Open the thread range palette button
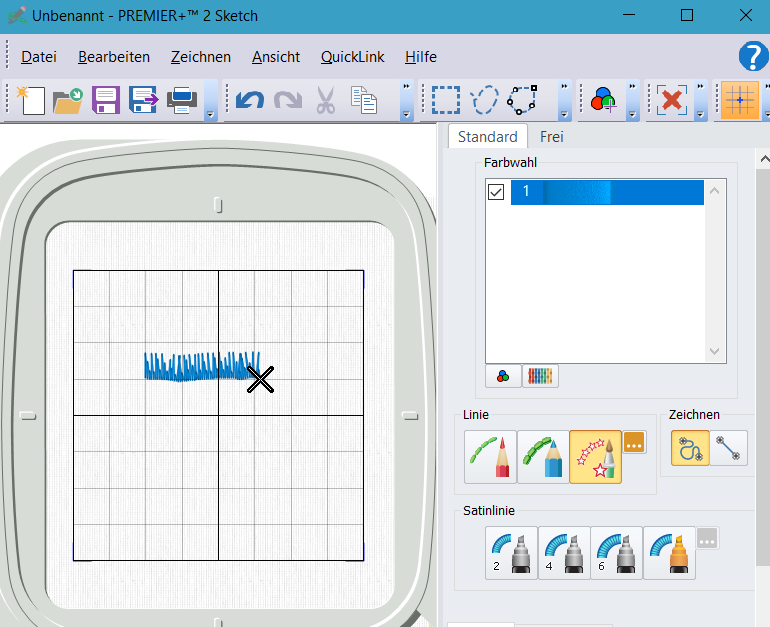Viewport: 770px width, 627px height. [540, 377]
